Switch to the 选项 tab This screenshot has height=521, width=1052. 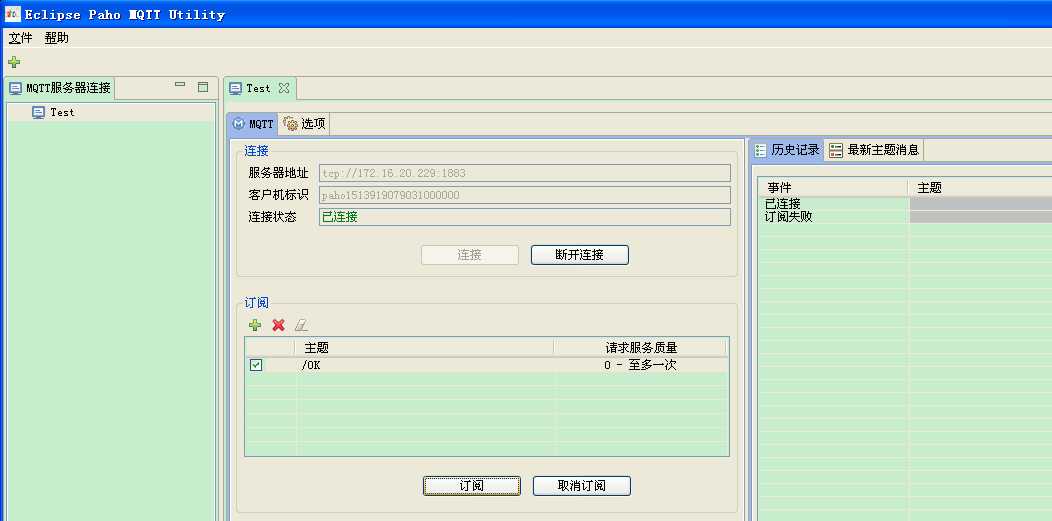click(x=304, y=124)
